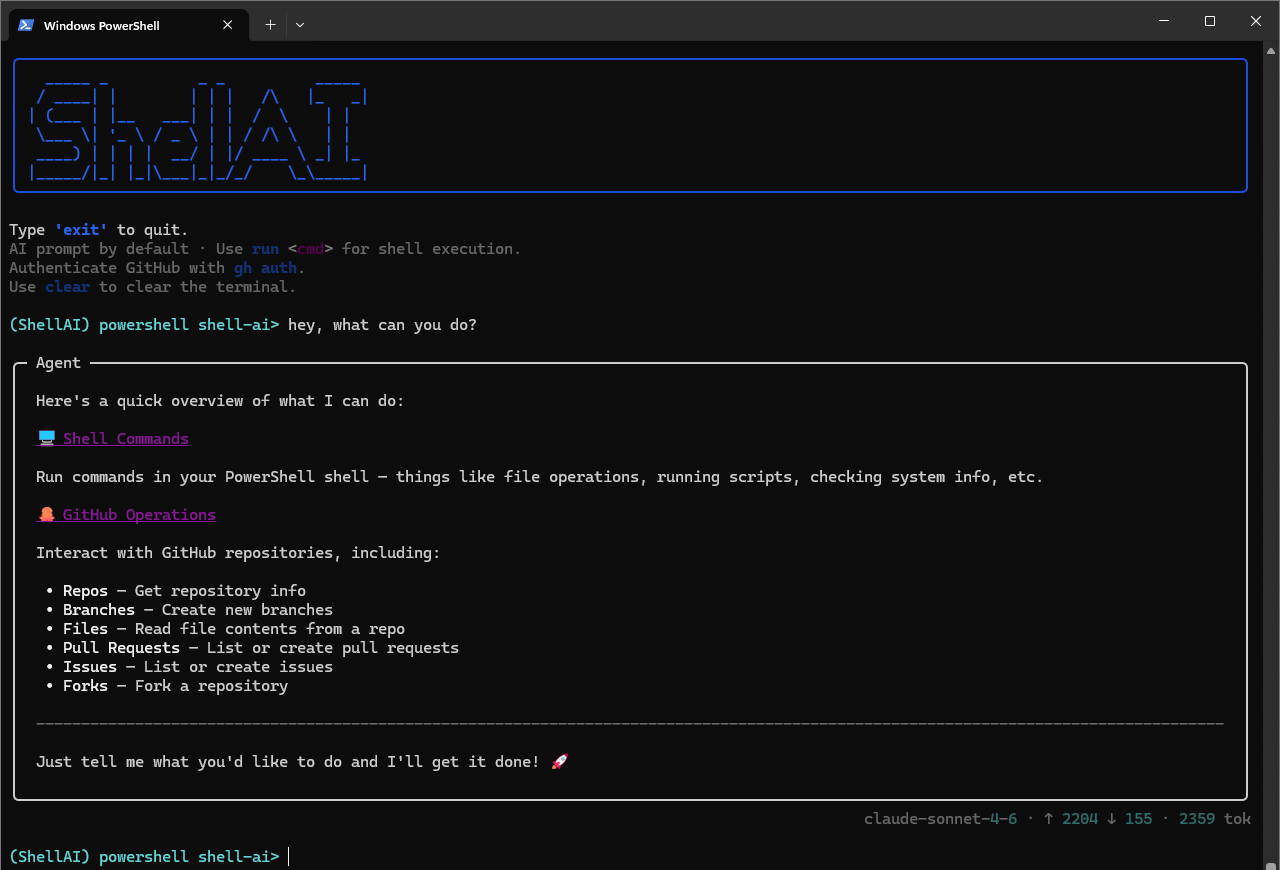Click the PowerShell icon in the tab
Screen dimensions: 1280x870
tap(26, 25)
